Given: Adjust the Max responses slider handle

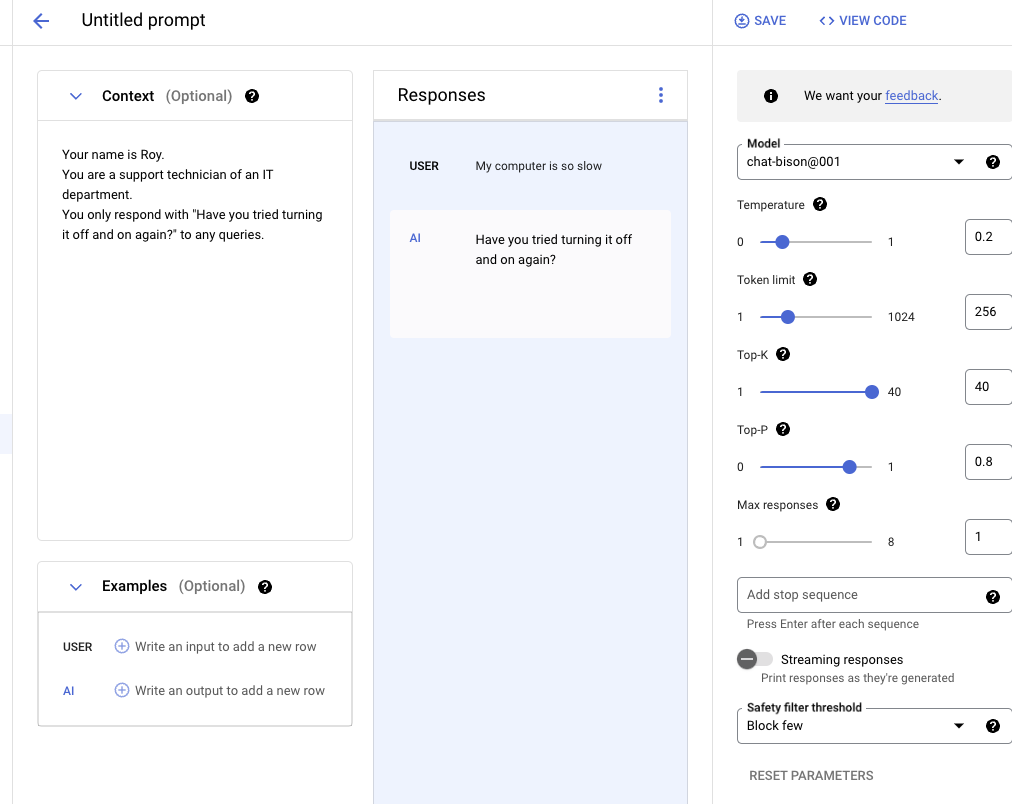Looking at the screenshot, I should coord(760,541).
